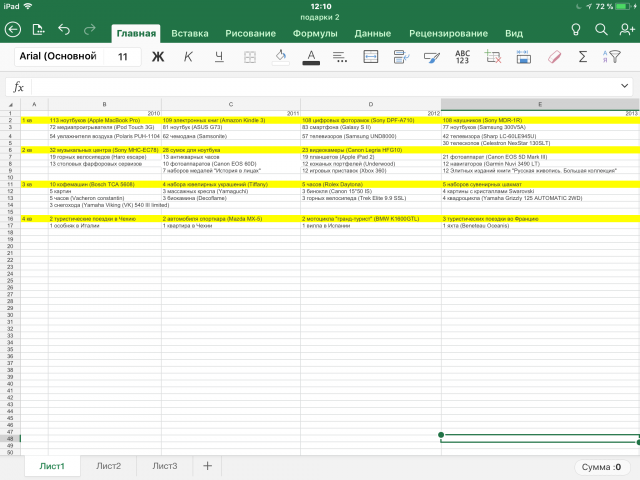Select cell "81 ноутбук (ASUS G73)"

pos(231,127)
